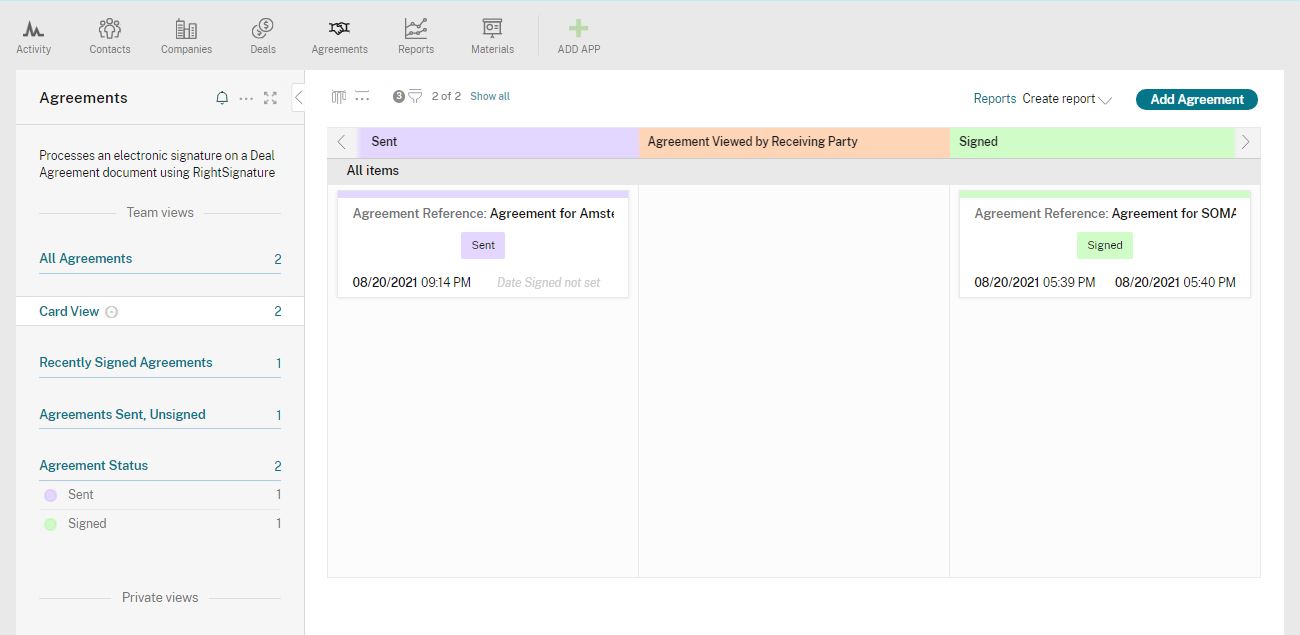
Task: Open the Materials app
Action: pos(492,29)
